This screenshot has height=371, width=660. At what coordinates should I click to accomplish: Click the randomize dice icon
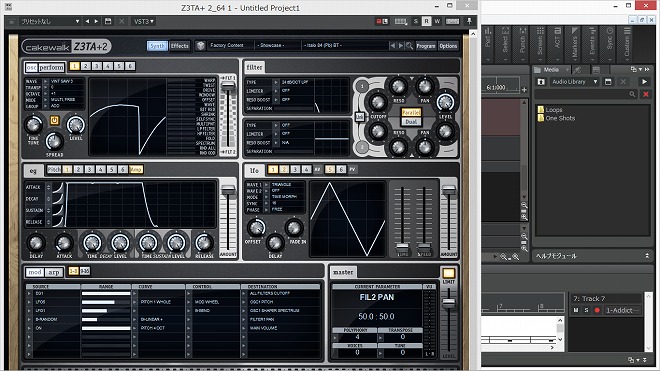click(201, 45)
